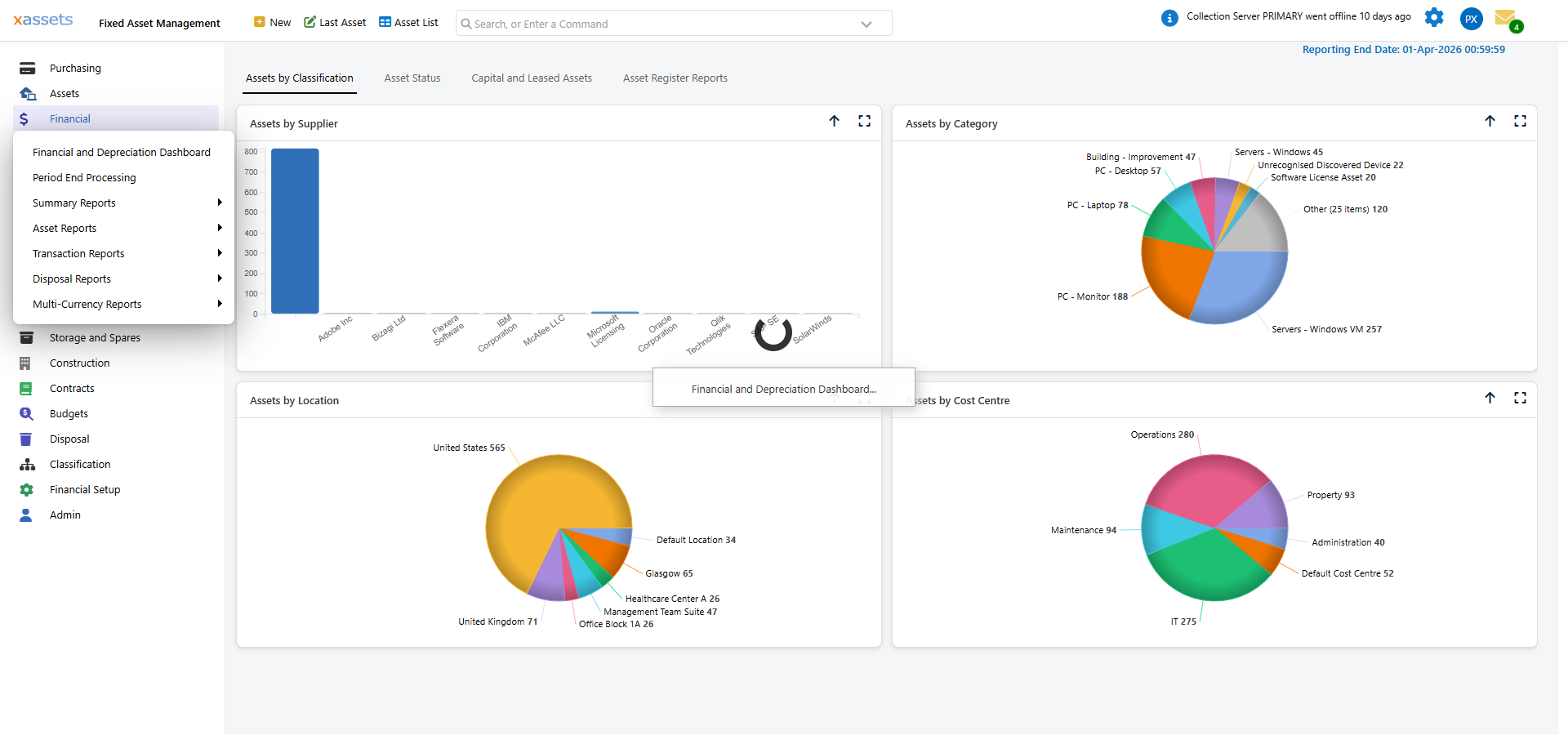Click the New button
Screen dimensions: 1568x744
point(272,23)
